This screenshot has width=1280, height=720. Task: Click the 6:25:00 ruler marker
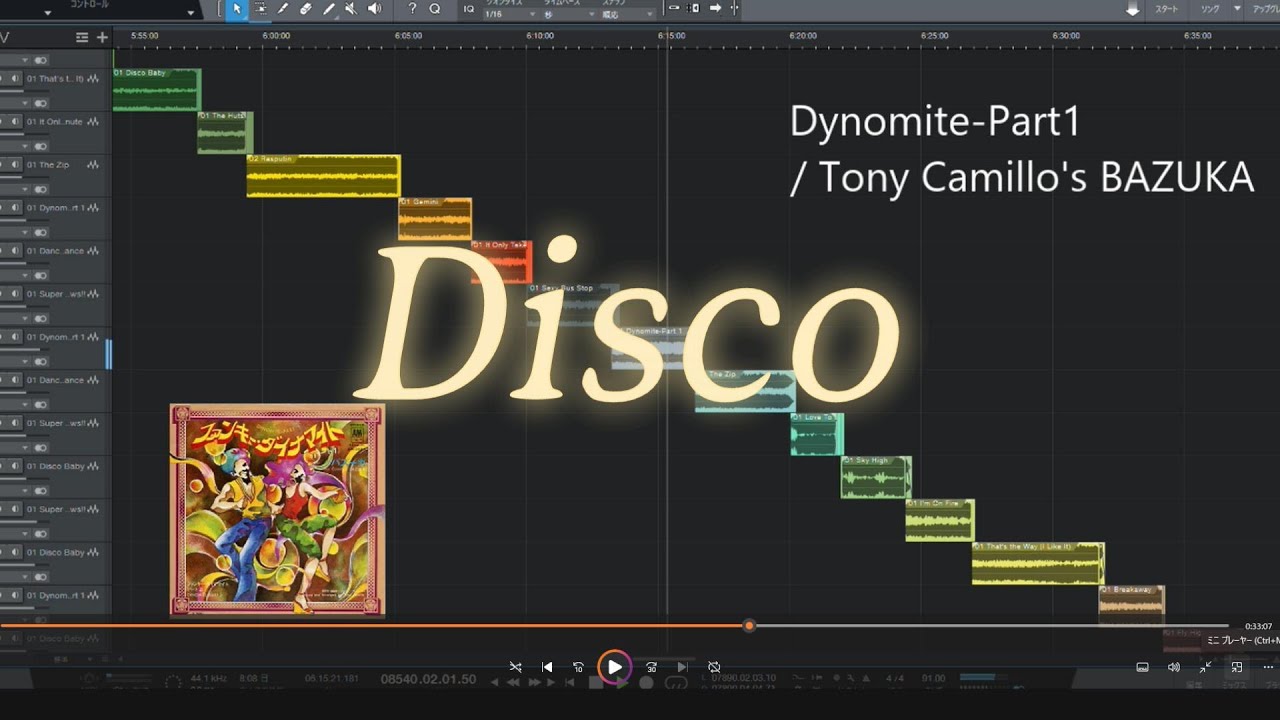click(934, 35)
